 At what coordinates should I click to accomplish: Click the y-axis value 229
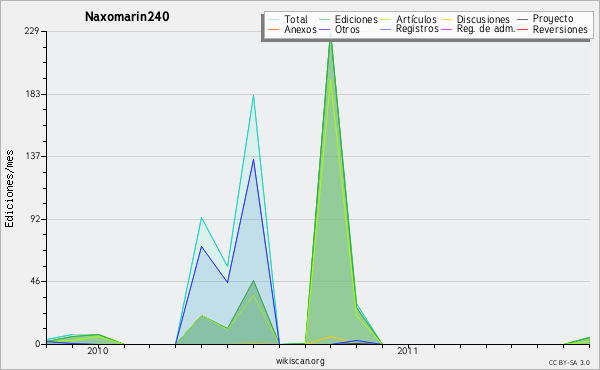coord(32,31)
